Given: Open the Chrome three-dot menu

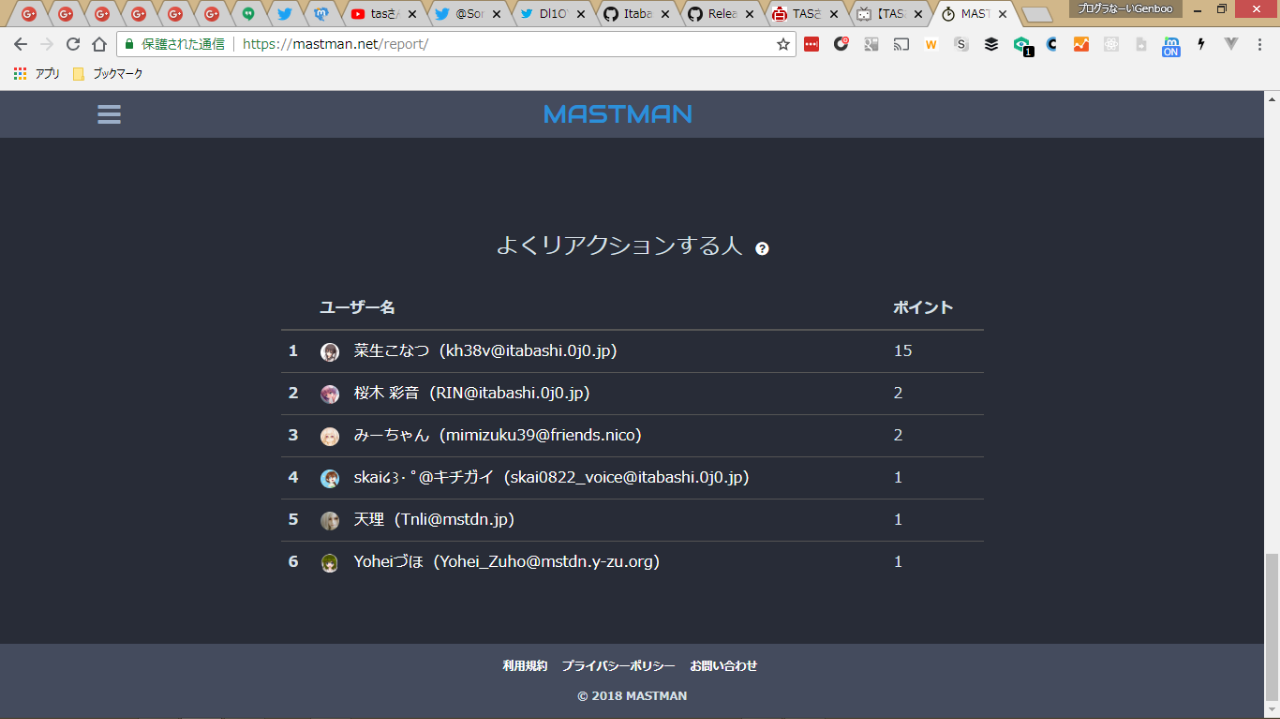Looking at the screenshot, I should [1261, 45].
